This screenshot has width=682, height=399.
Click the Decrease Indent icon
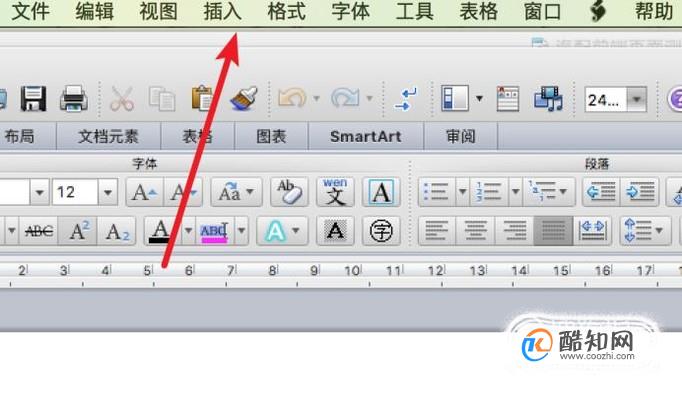tap(601, 192)
